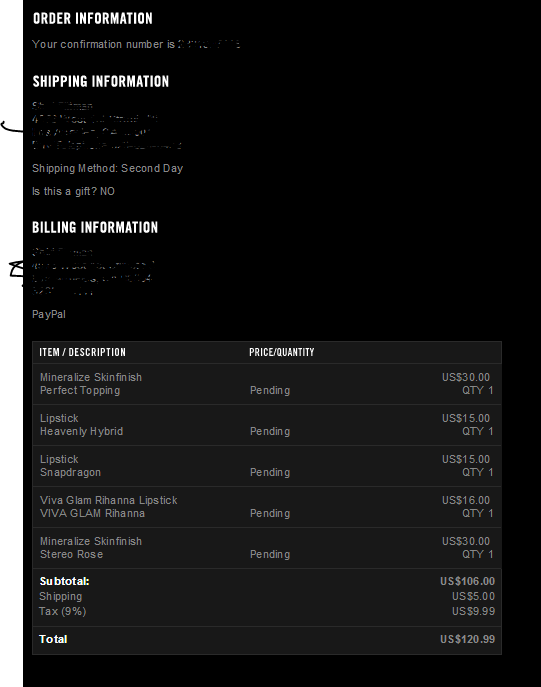Open the Lipstick Snapdragon item

pos(70,466)
